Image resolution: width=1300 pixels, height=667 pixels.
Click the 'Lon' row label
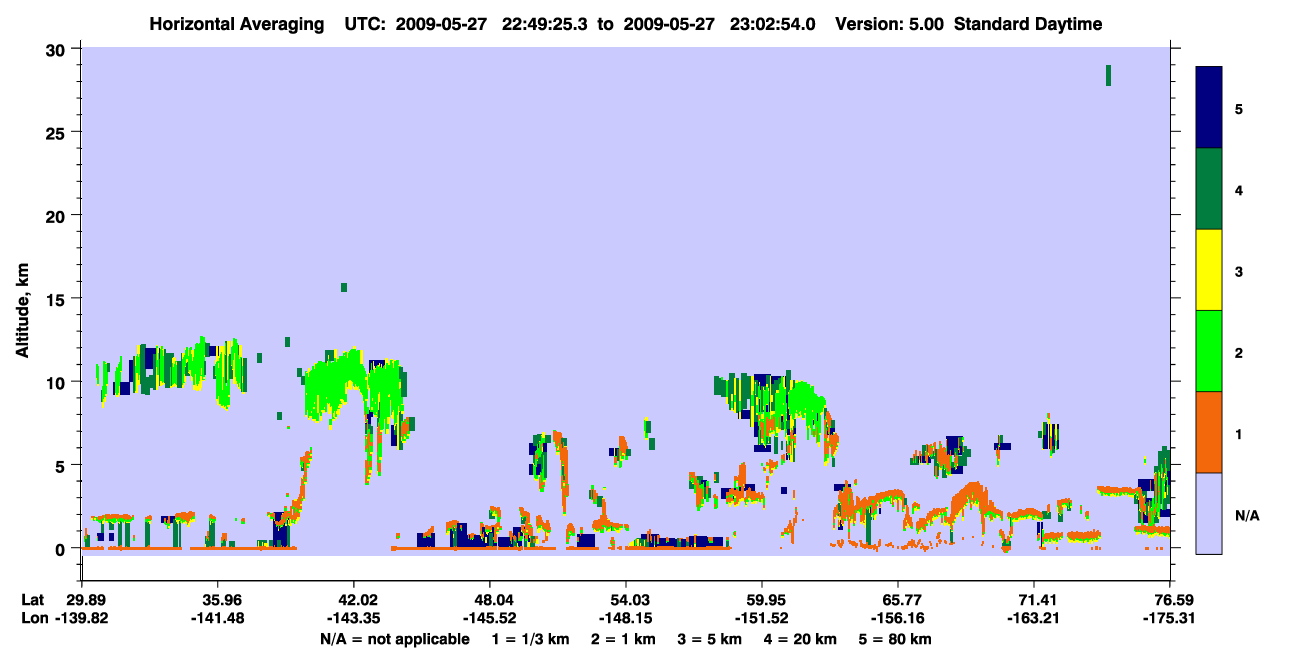coord(33,618)
